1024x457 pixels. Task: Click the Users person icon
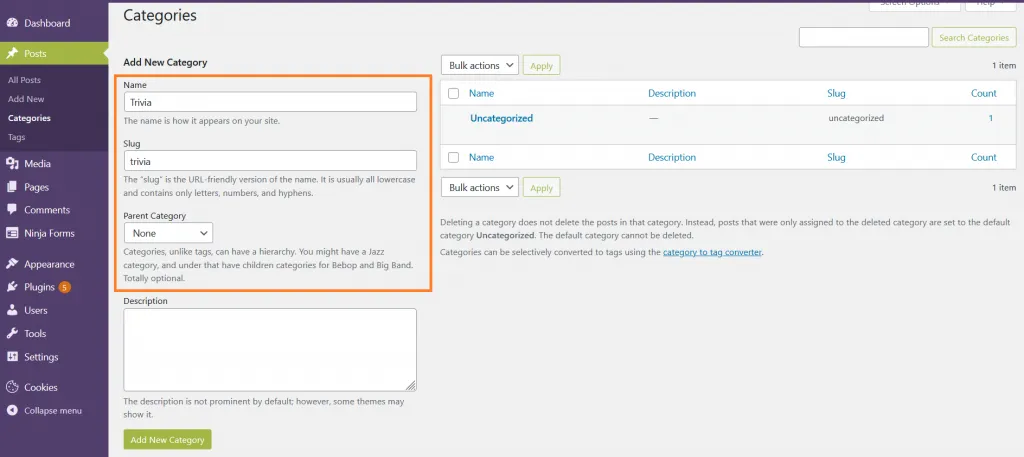coord(12,310)
